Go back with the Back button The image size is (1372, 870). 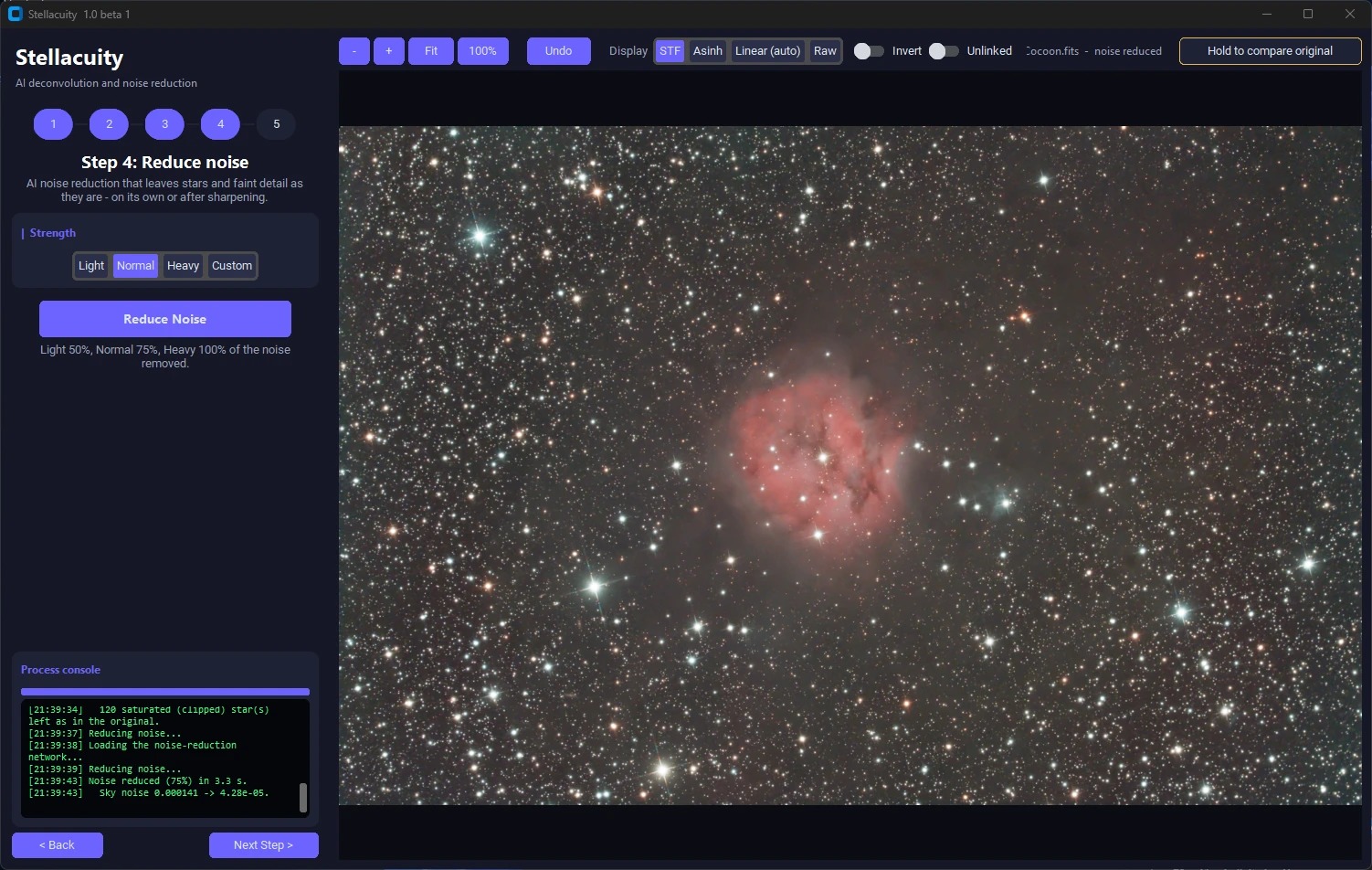pos(58,845)
